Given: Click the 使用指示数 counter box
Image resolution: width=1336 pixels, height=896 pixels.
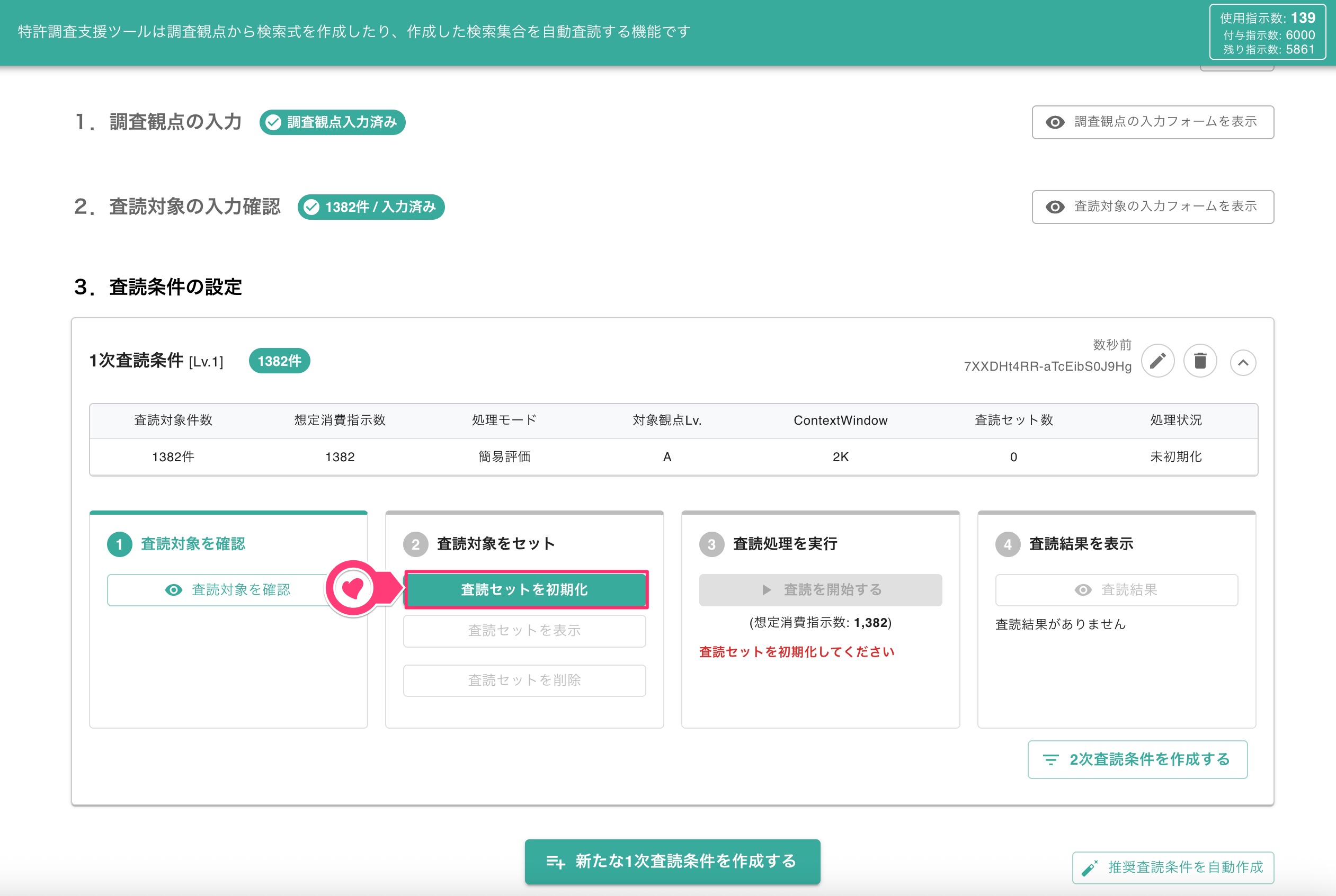Looking at the screenshot, I should 1267,32.
